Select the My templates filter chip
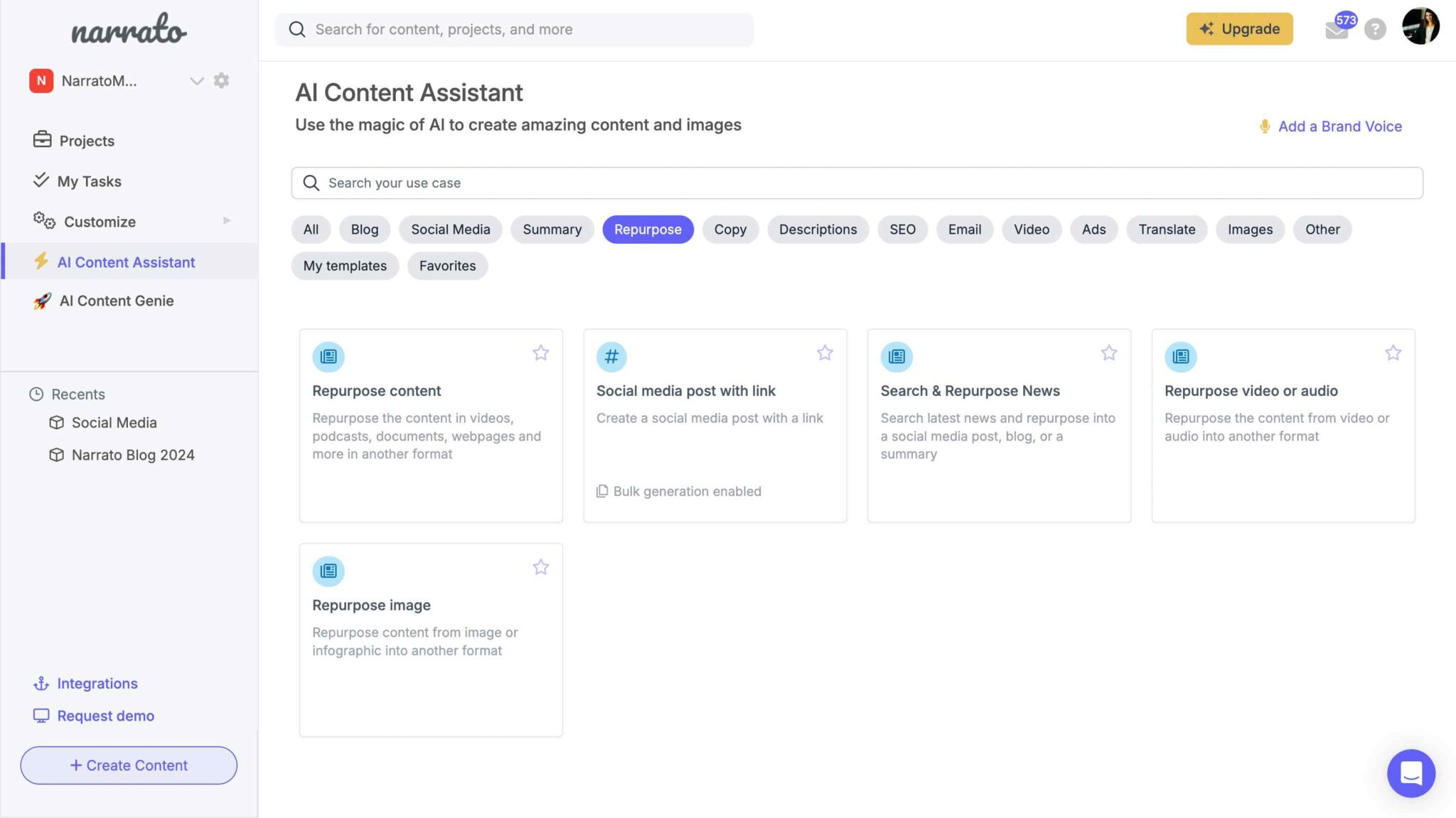The image size is (1456, 818). tap(345, 265)
